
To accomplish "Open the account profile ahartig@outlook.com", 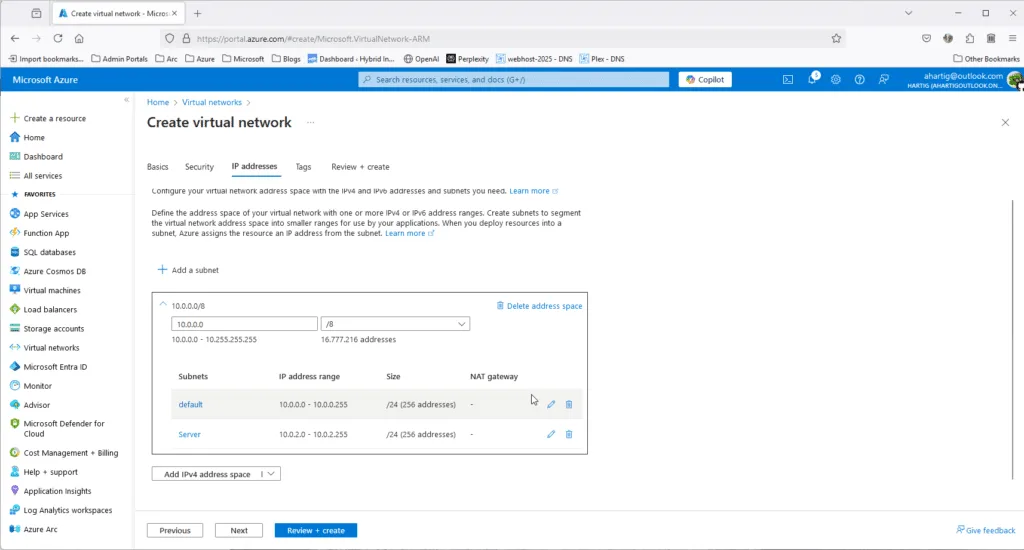I will (965, 80).
